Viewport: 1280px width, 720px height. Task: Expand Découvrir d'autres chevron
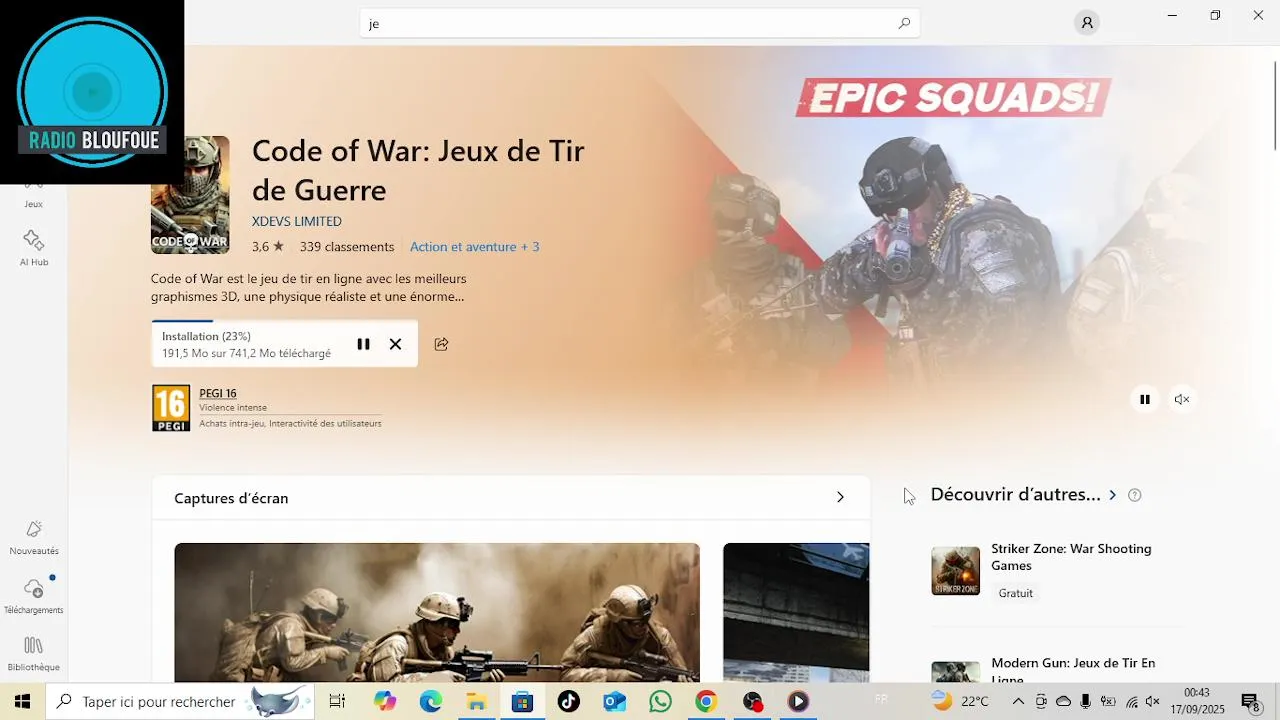(x=1112, y=495)
